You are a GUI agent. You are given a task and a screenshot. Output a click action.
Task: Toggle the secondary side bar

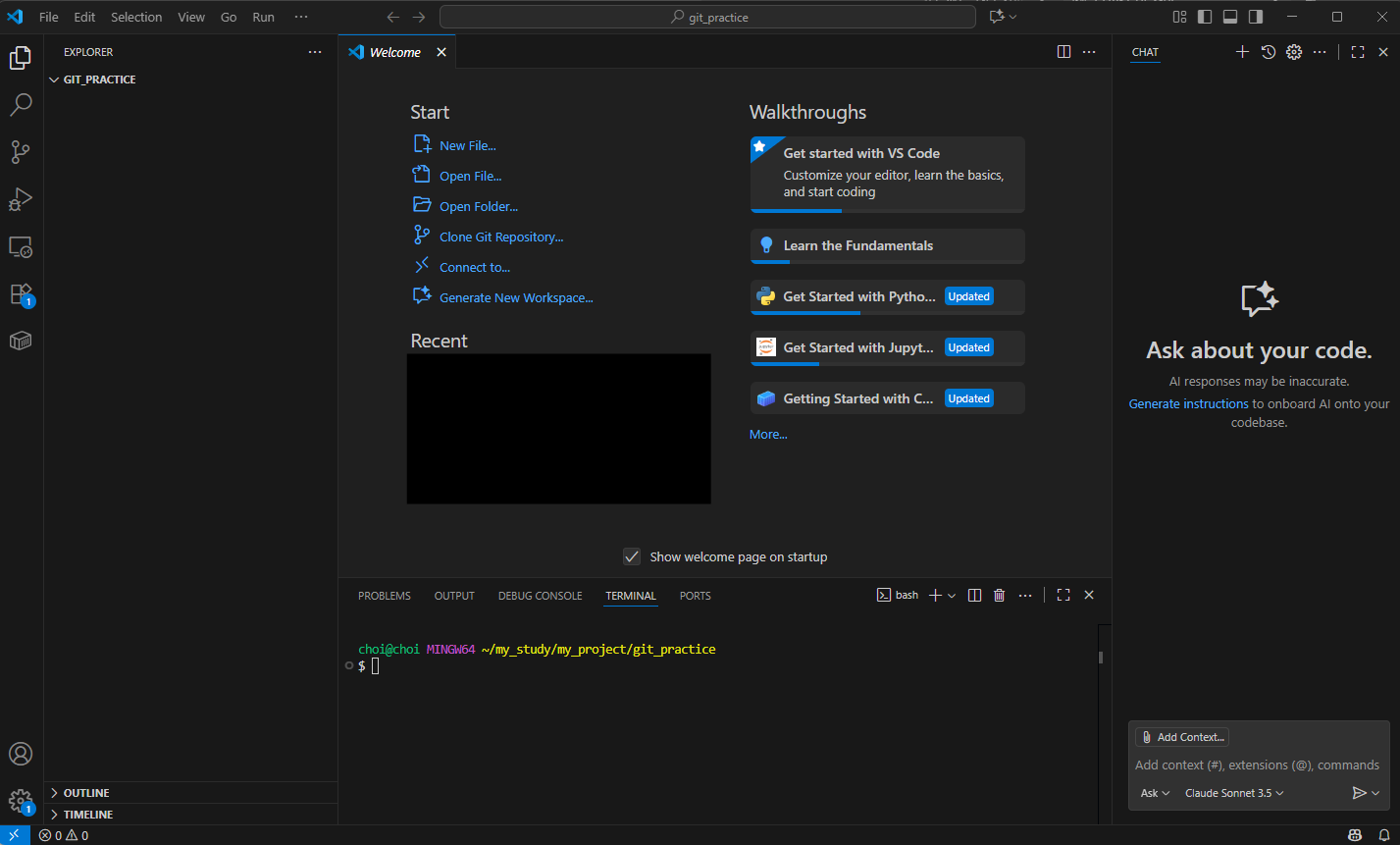coord(1256,17)
